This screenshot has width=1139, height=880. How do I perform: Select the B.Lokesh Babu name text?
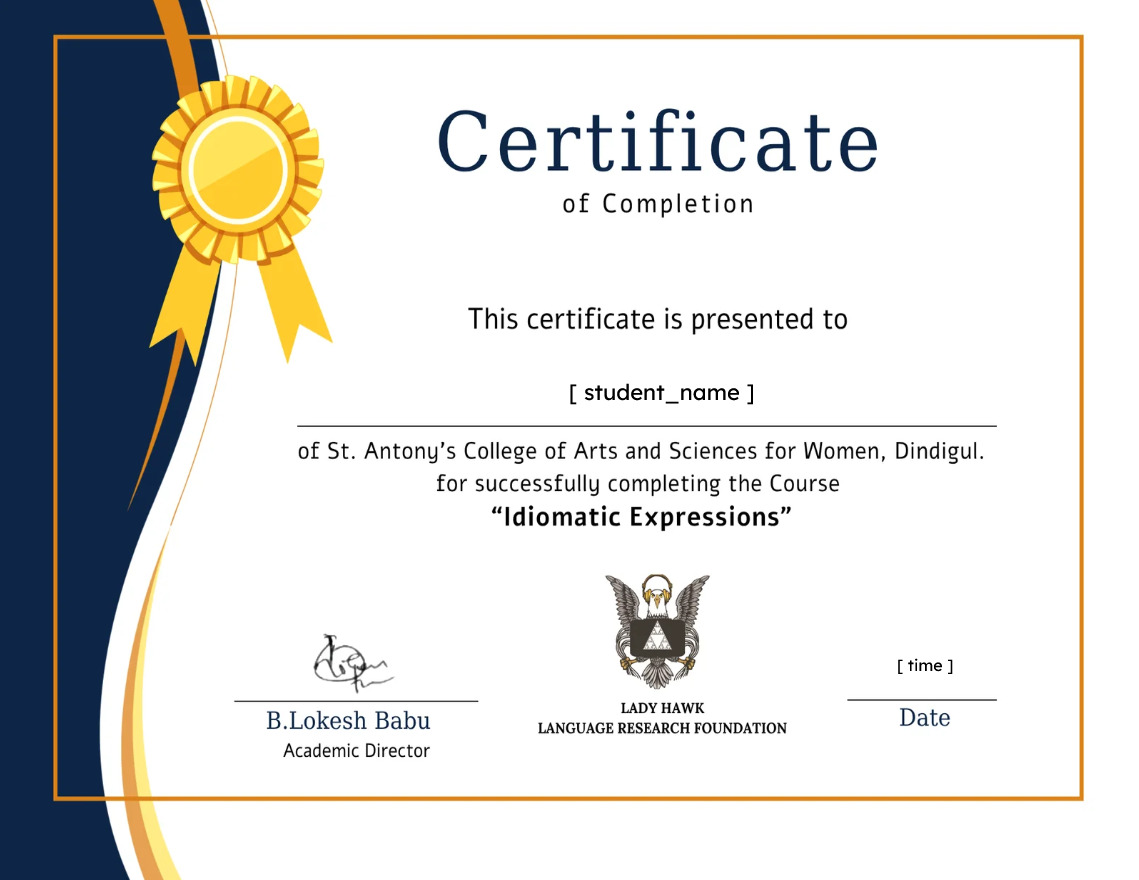click(x=348, y=721)
